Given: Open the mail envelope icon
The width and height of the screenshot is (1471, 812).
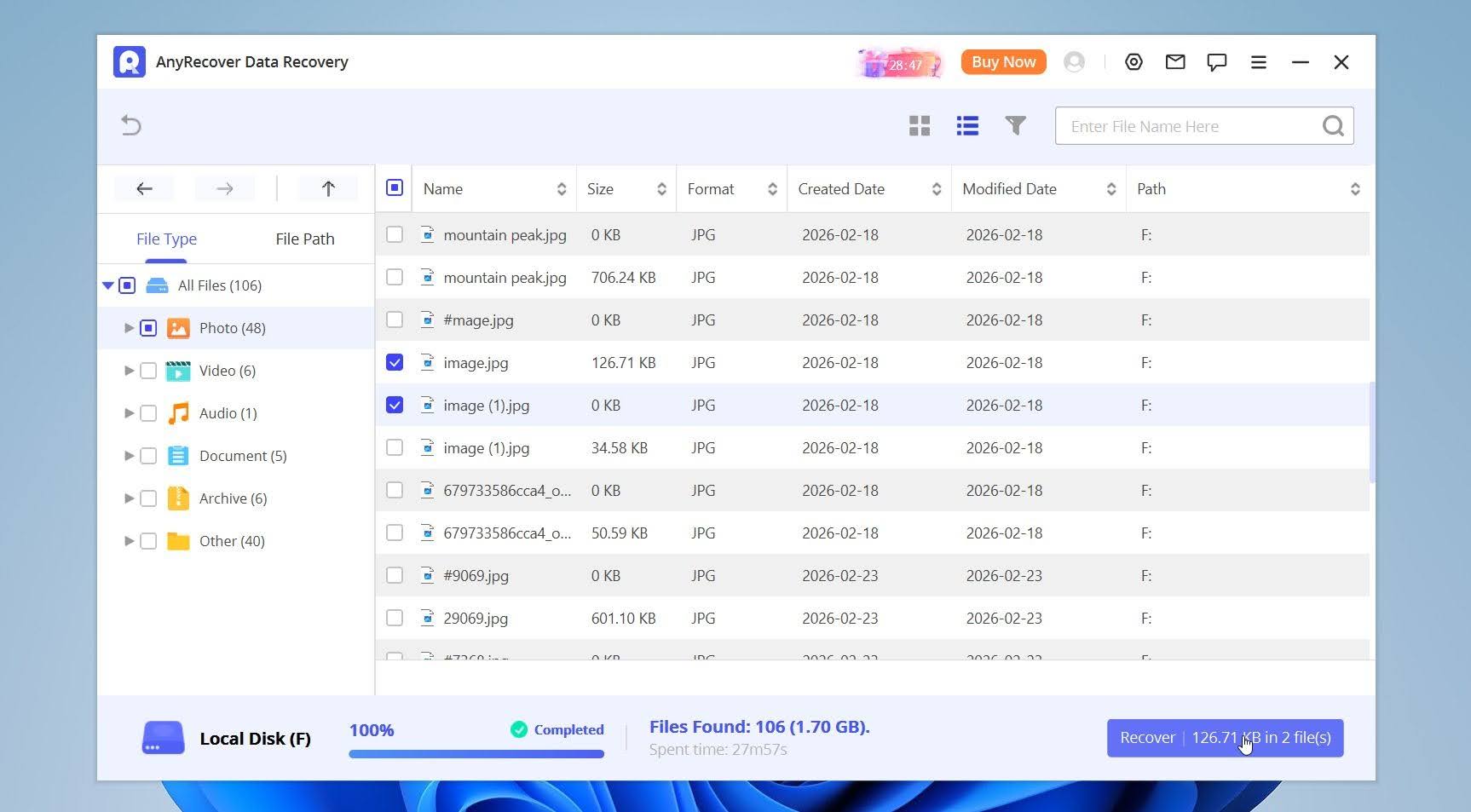Looking at the screenshot, I should (x=1175, y=61).
